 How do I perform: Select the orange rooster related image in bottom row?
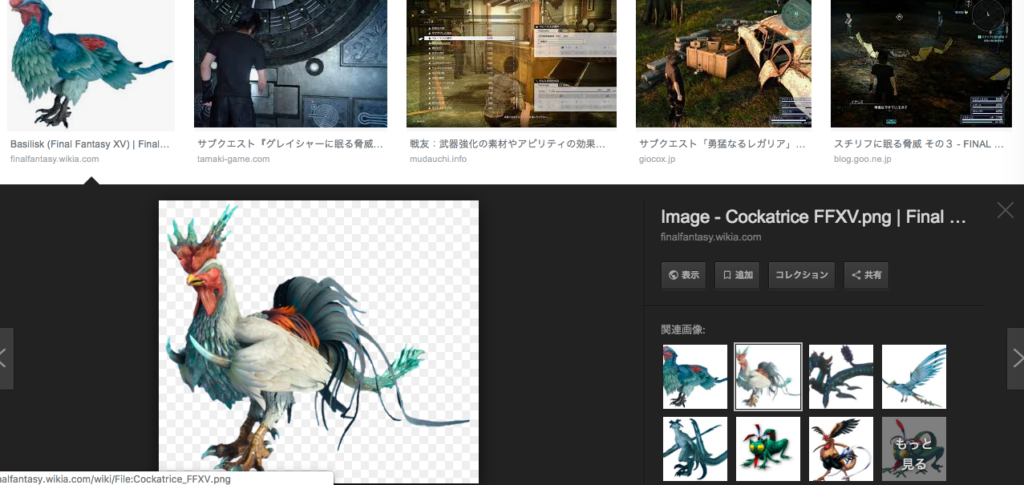point(841,449)
